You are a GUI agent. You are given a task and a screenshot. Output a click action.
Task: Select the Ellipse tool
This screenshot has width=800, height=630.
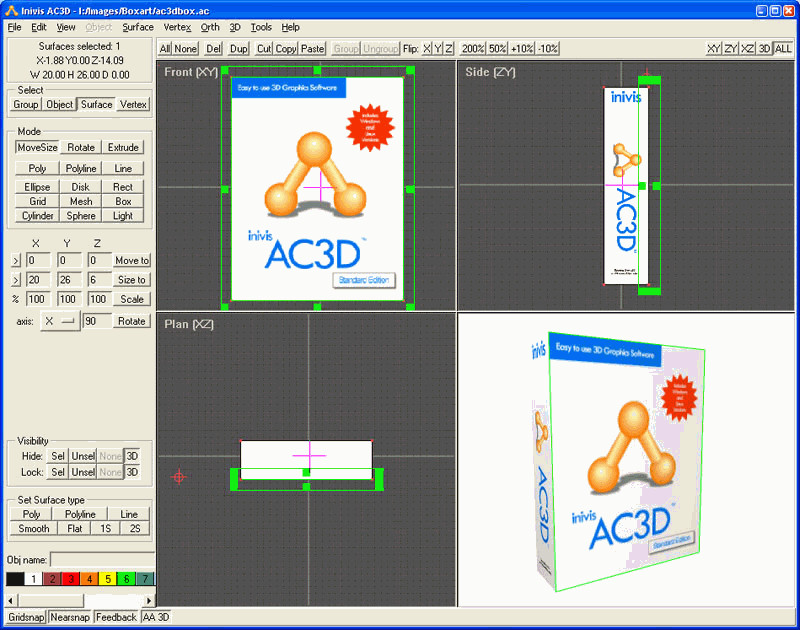point(37,187)
